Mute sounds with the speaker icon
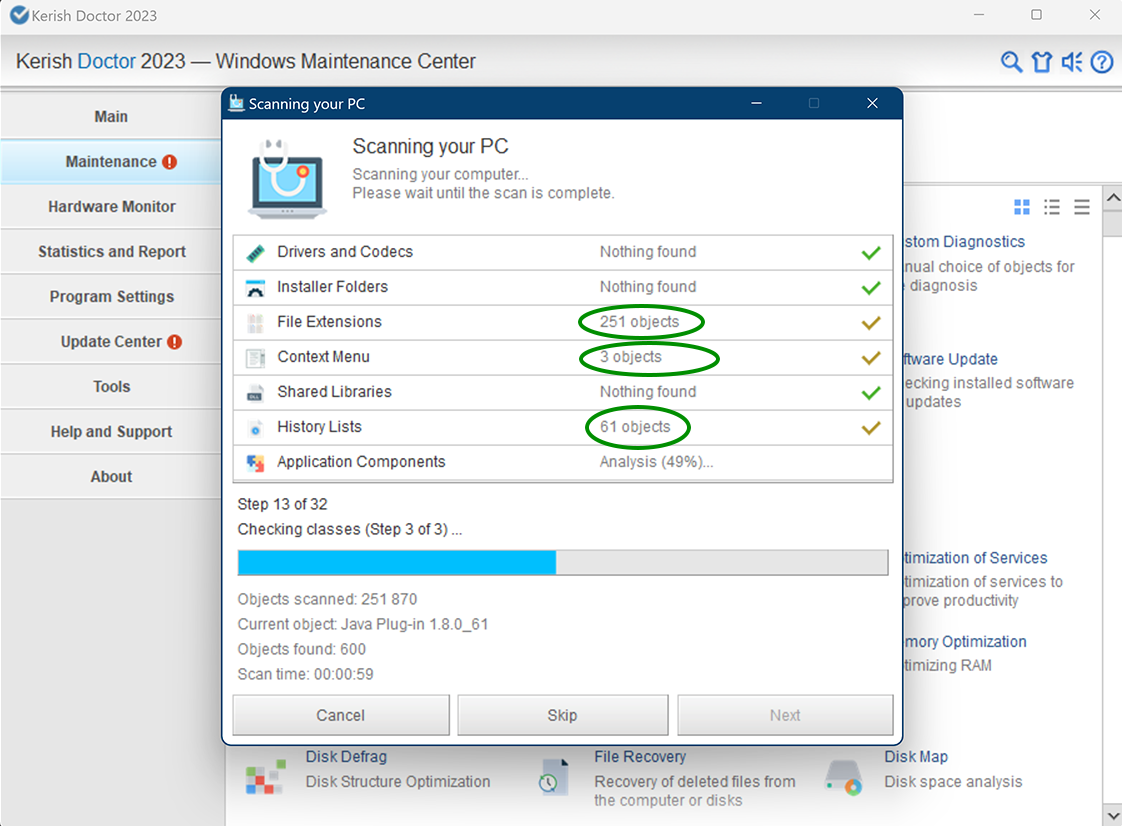1122x826 pixels. pyautogui.click(x=1072, y=62)
